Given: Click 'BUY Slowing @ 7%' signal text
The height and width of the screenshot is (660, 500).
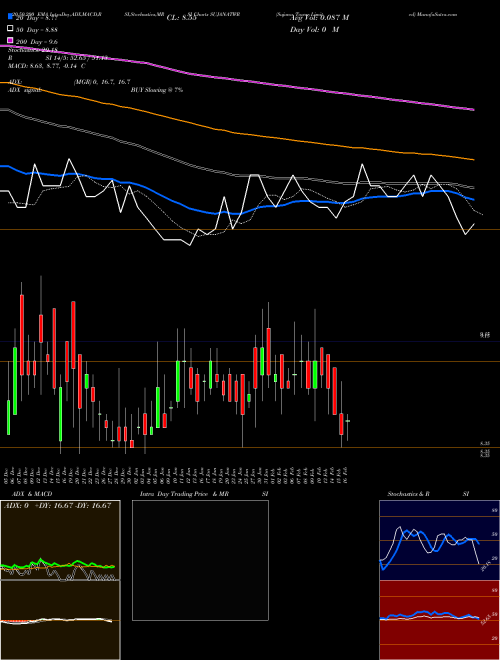Looking at the screenshot, I should [157, 90].
